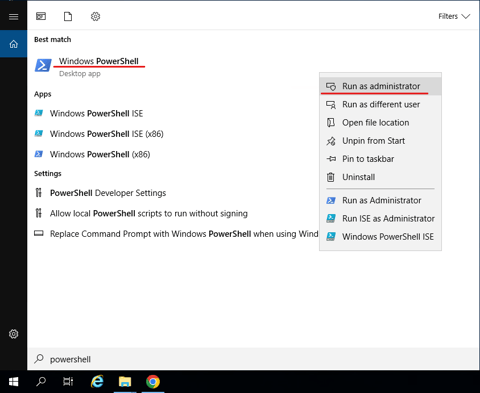Click the Run ISE as Administrator icon
This screenshot has height=393, width=480.
[331, 218]
